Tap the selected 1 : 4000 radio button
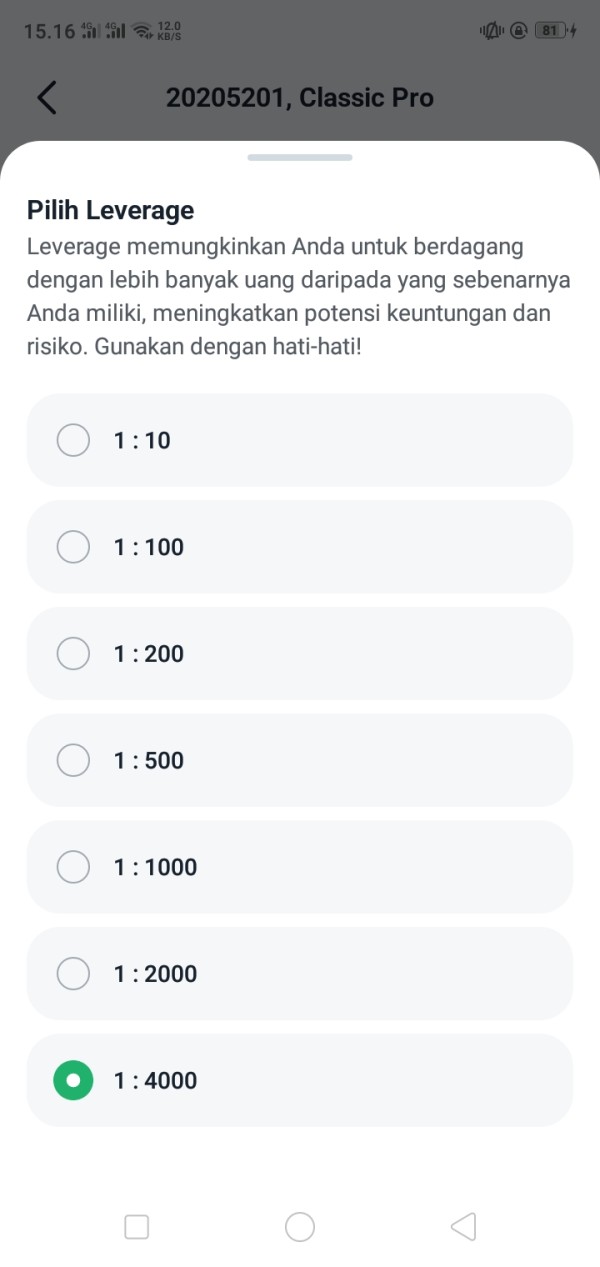Viewport: 600px width, 1267px height. (x=73, y=1081)
